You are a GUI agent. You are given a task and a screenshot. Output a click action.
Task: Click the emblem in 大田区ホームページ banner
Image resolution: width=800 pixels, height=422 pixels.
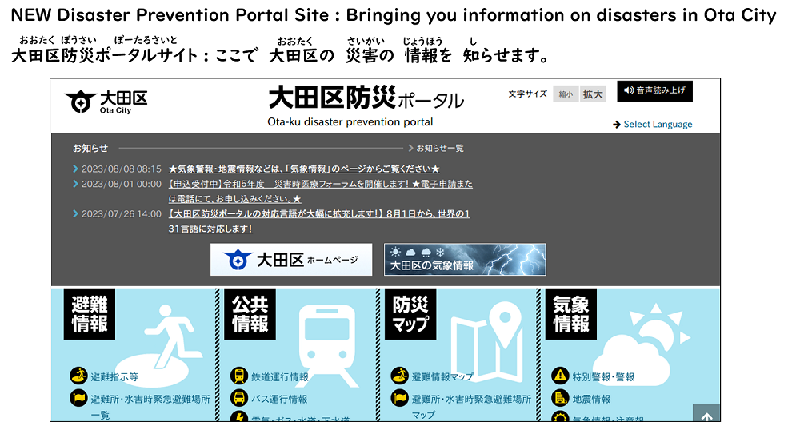tap(238, 260)
